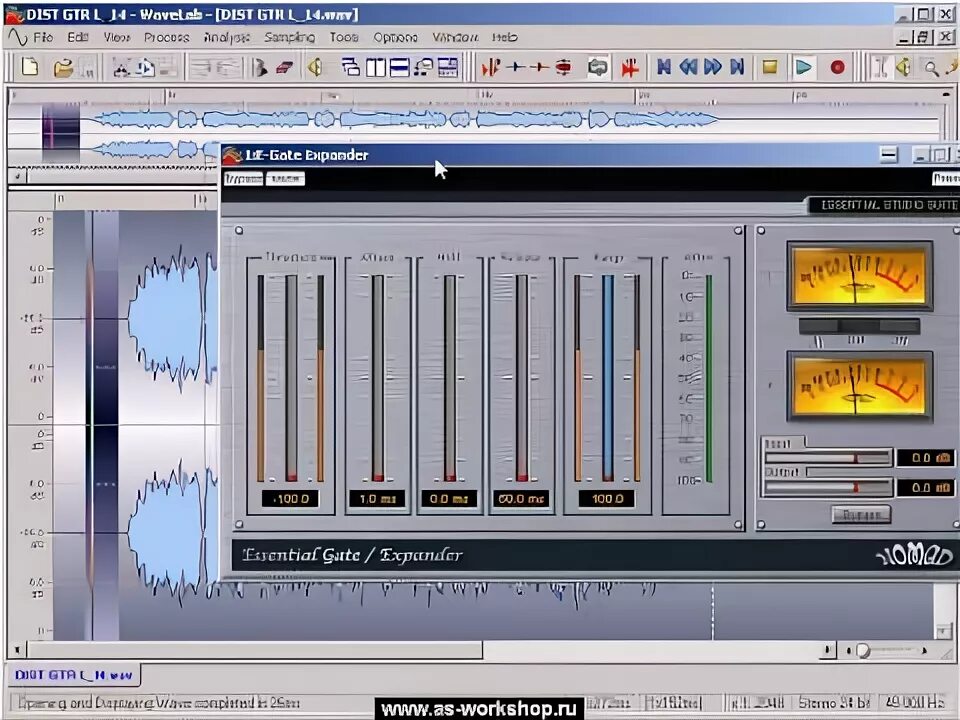Image resolution: width=960 pixels, height=720 pixels.
Task: Click the fourth red marker icon before loop
Action: click(x=563, y=67)
